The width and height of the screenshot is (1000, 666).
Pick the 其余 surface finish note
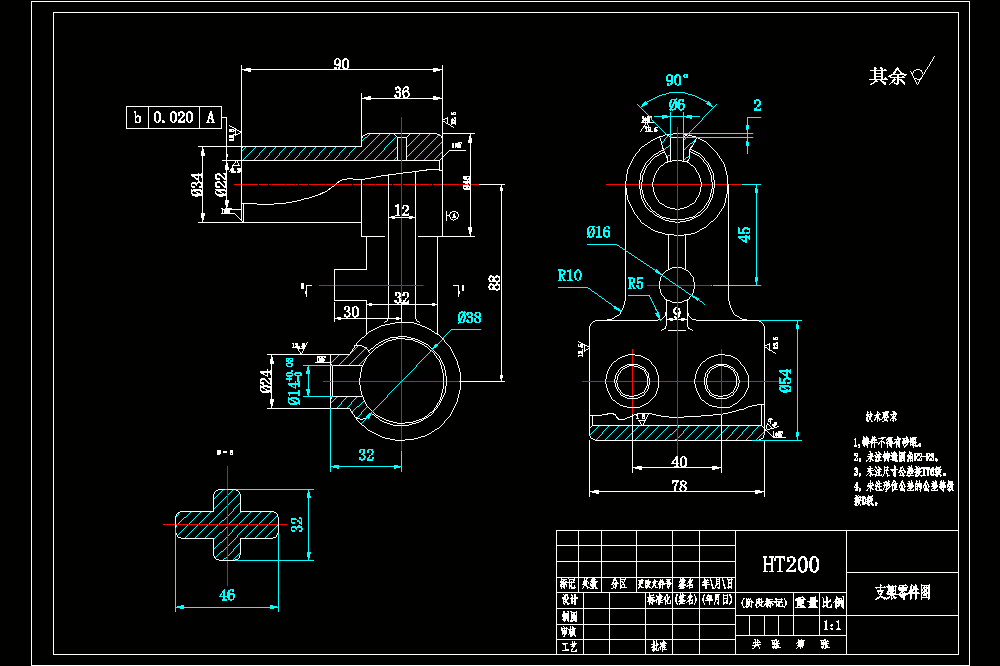tap(887, 77)
